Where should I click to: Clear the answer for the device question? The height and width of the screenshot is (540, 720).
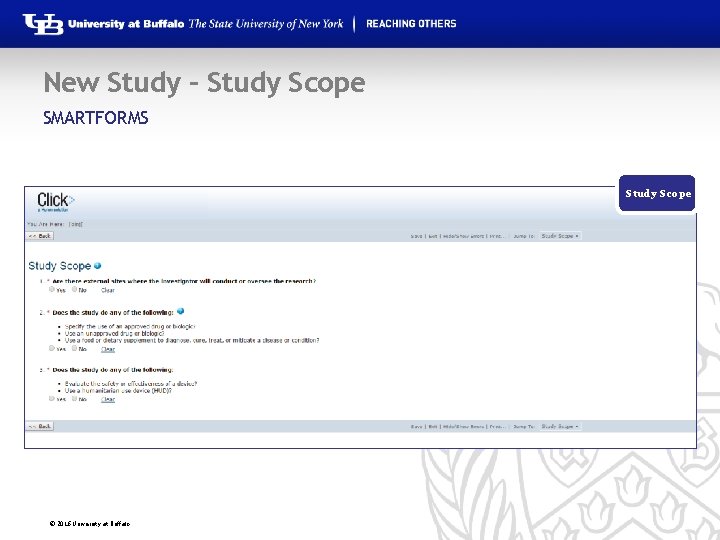point(108,399)
